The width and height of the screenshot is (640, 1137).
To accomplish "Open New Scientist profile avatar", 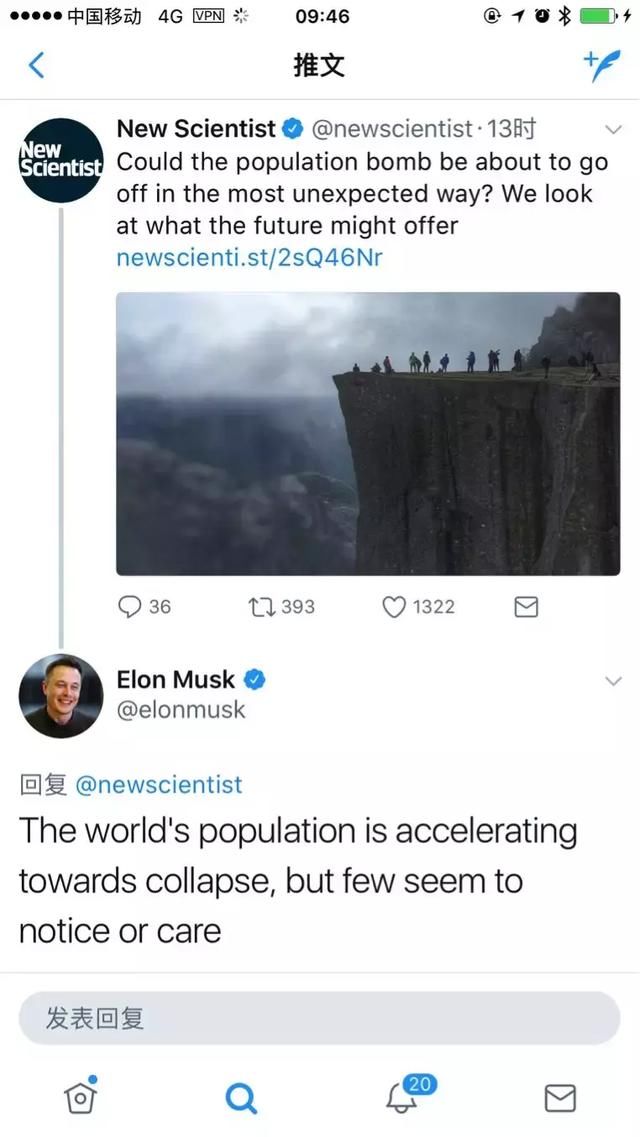I will pyautogui.click(x=61, y=160).
